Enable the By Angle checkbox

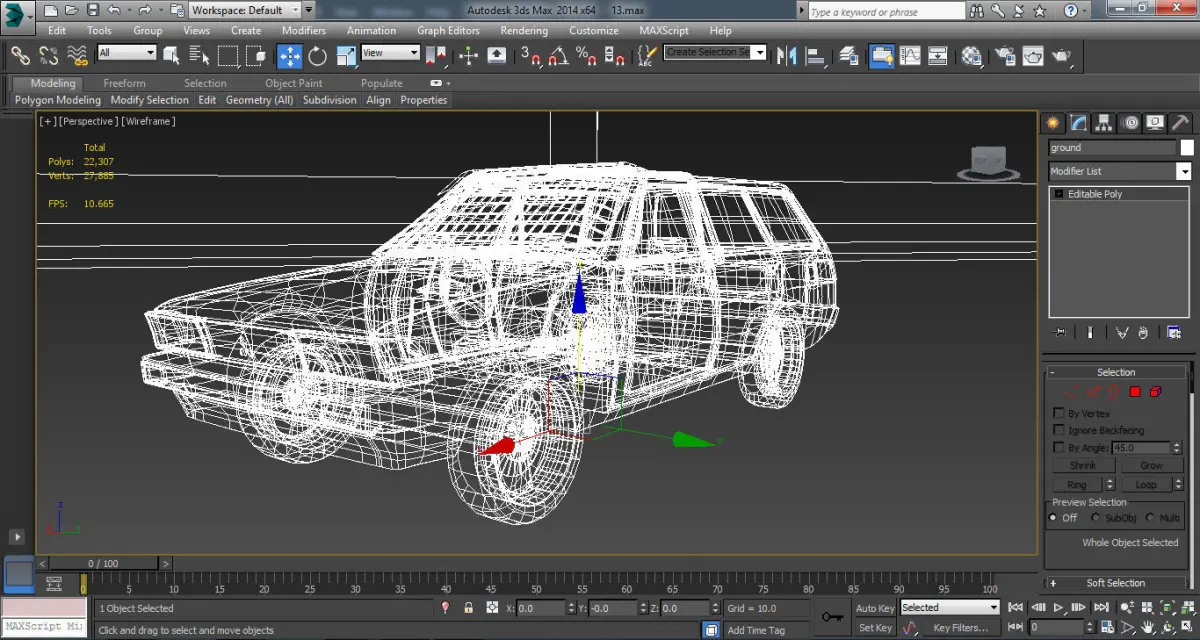(1060, 448)
